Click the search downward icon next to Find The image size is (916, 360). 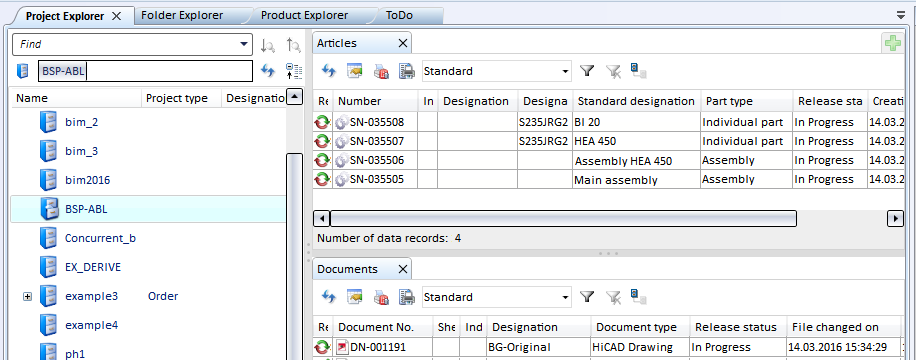click(x=268, y=44)
